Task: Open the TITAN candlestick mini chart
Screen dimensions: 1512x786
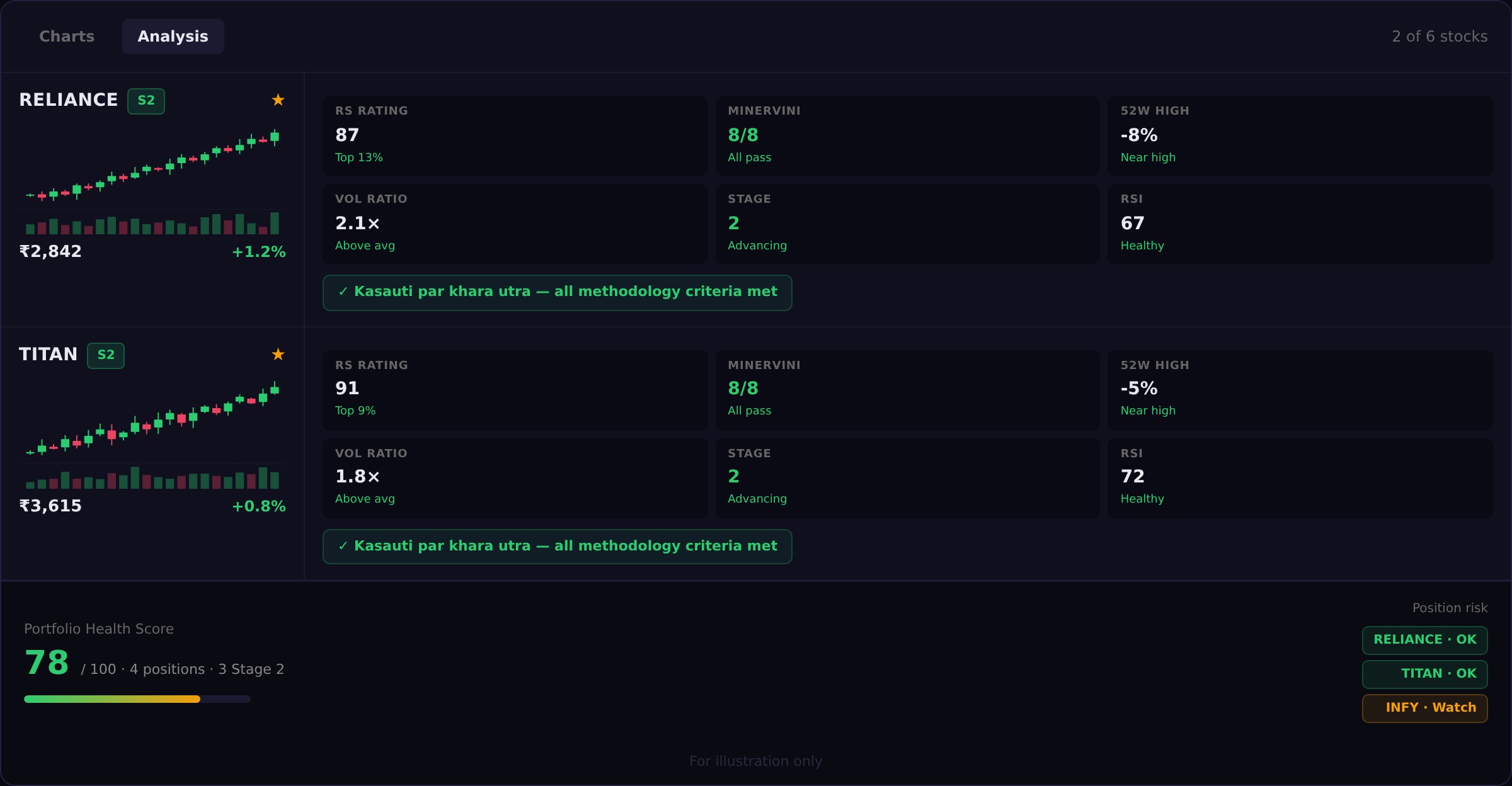Action: (152, 418)
